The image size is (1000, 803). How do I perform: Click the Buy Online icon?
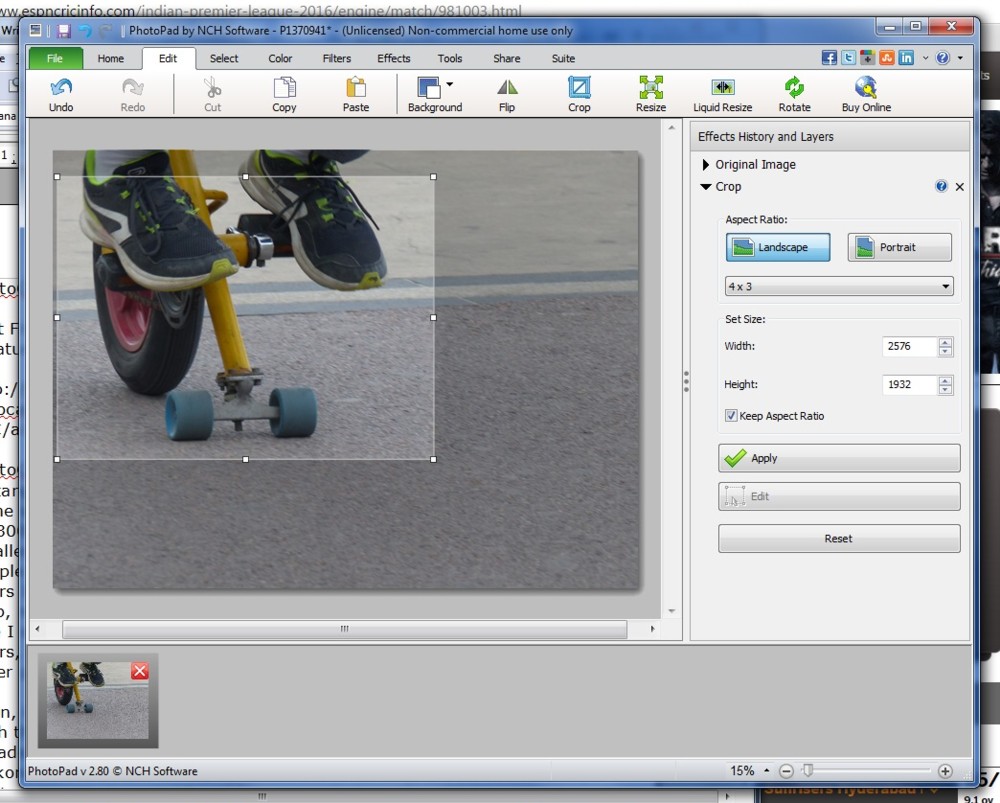pyautogui.click(x=866, y=88)
